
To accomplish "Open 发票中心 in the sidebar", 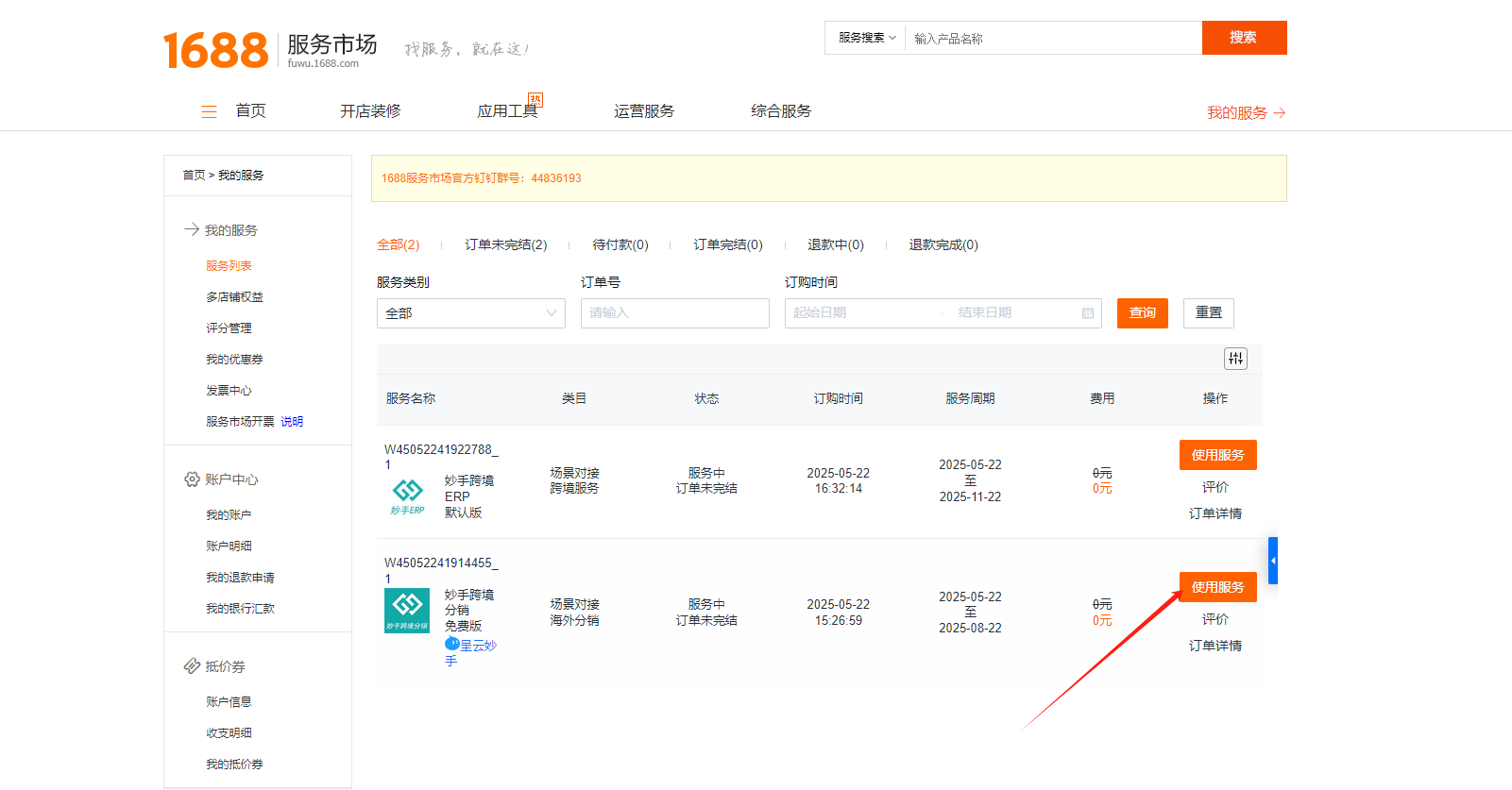I will (x=229, y=391).
